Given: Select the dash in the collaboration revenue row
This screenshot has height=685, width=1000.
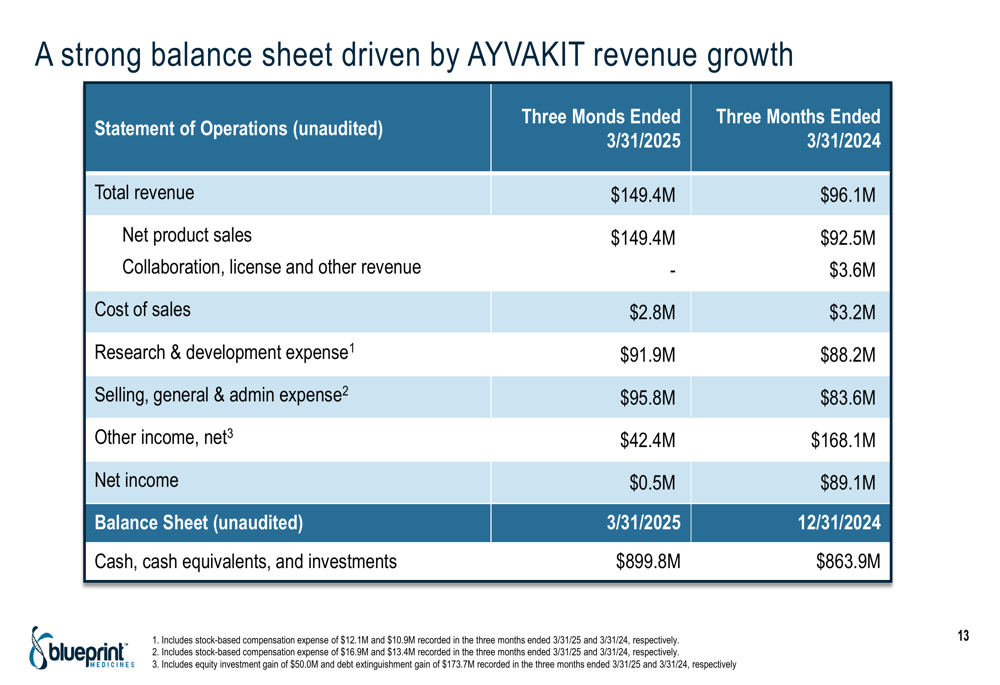Looking at the screenshot, I should (672, 271).
